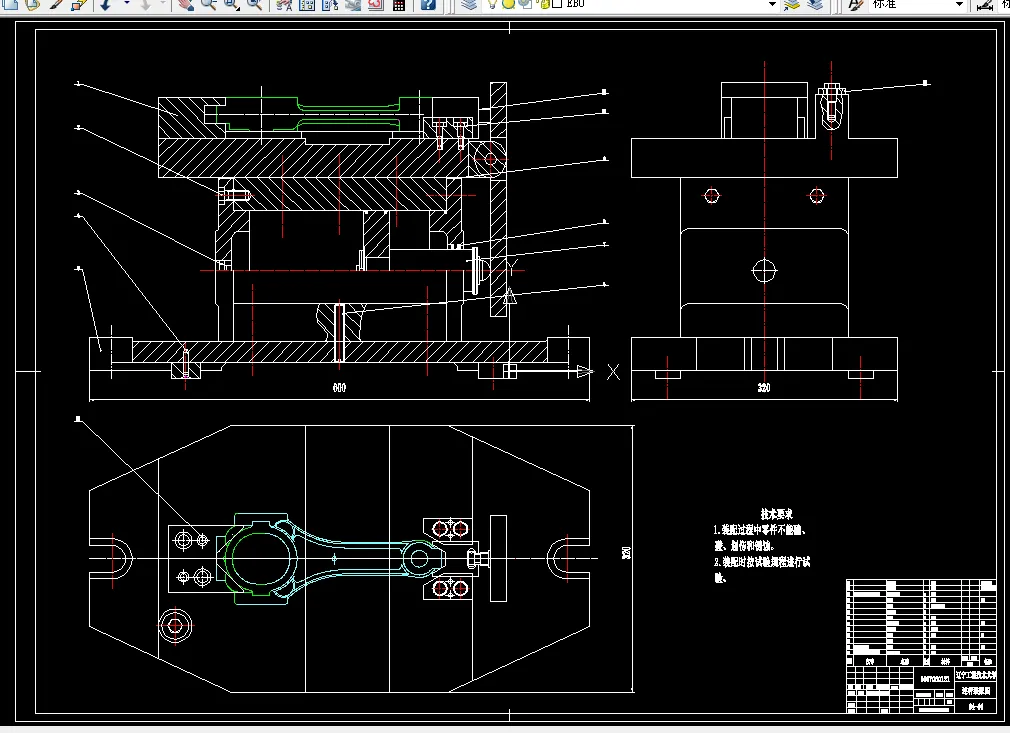The width and height of the screenshot is (1010, 733).
Task: Click the white layer color square
Action: click(558, 4)
